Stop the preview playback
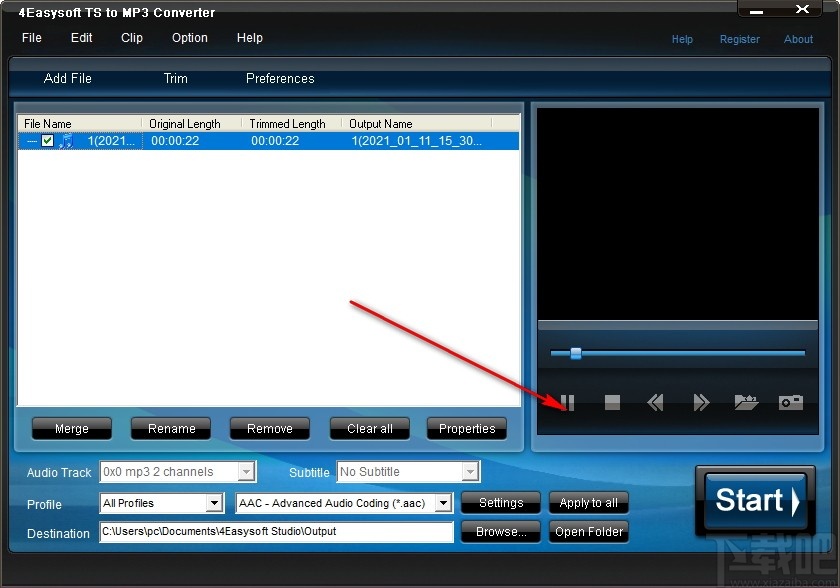Viewport: 840px width, 588px height. (x=611, y=402)
